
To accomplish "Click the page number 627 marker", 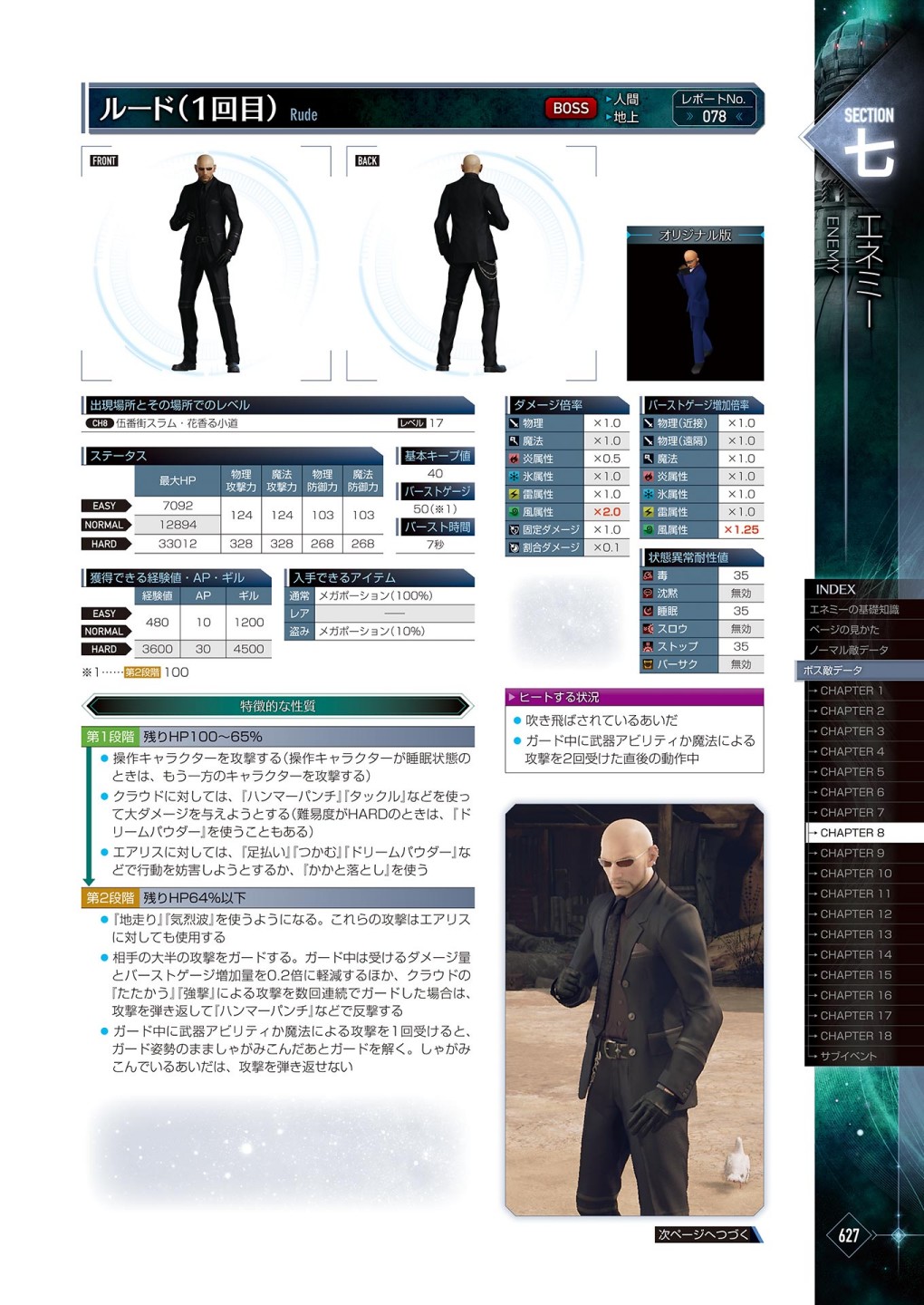I will [849, 1235].
